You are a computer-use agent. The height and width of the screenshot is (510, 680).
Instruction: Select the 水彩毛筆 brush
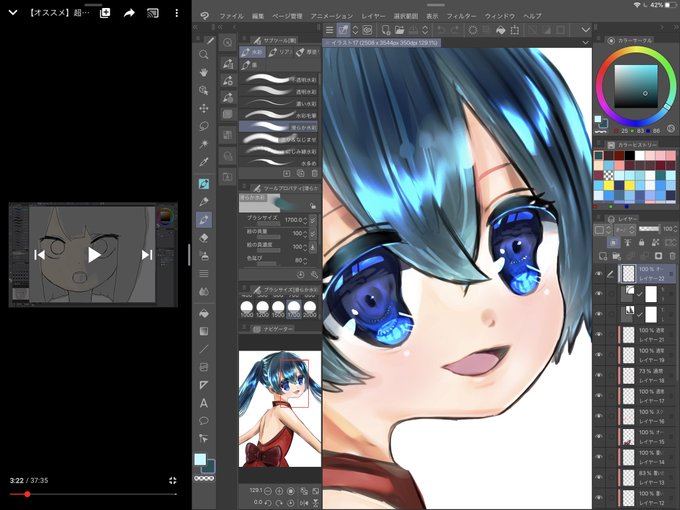279,115
